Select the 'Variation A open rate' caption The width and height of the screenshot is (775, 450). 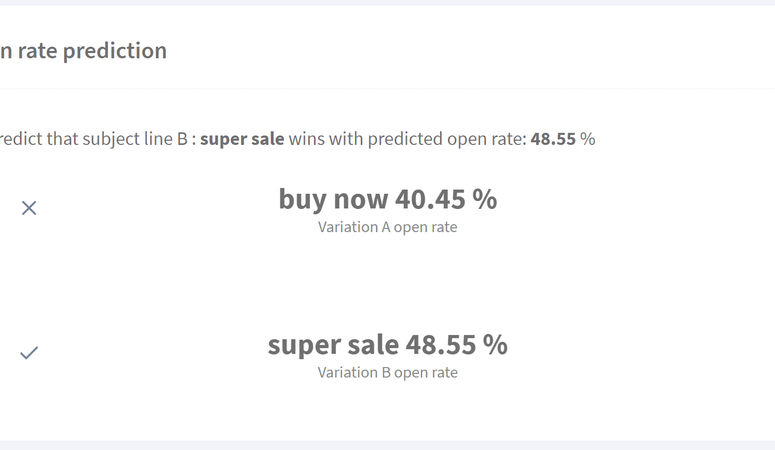coord(388,227)
